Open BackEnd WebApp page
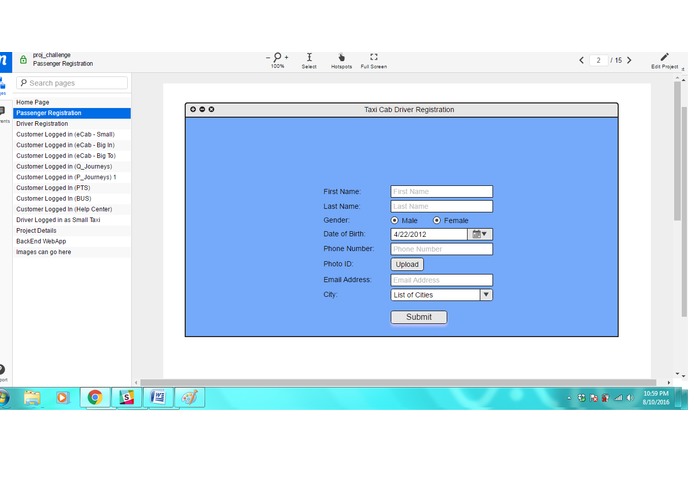 point(72,241)
